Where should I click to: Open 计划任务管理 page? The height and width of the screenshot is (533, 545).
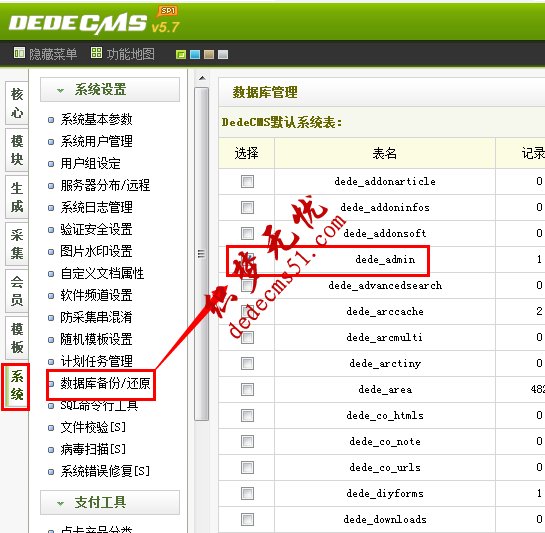96,361
